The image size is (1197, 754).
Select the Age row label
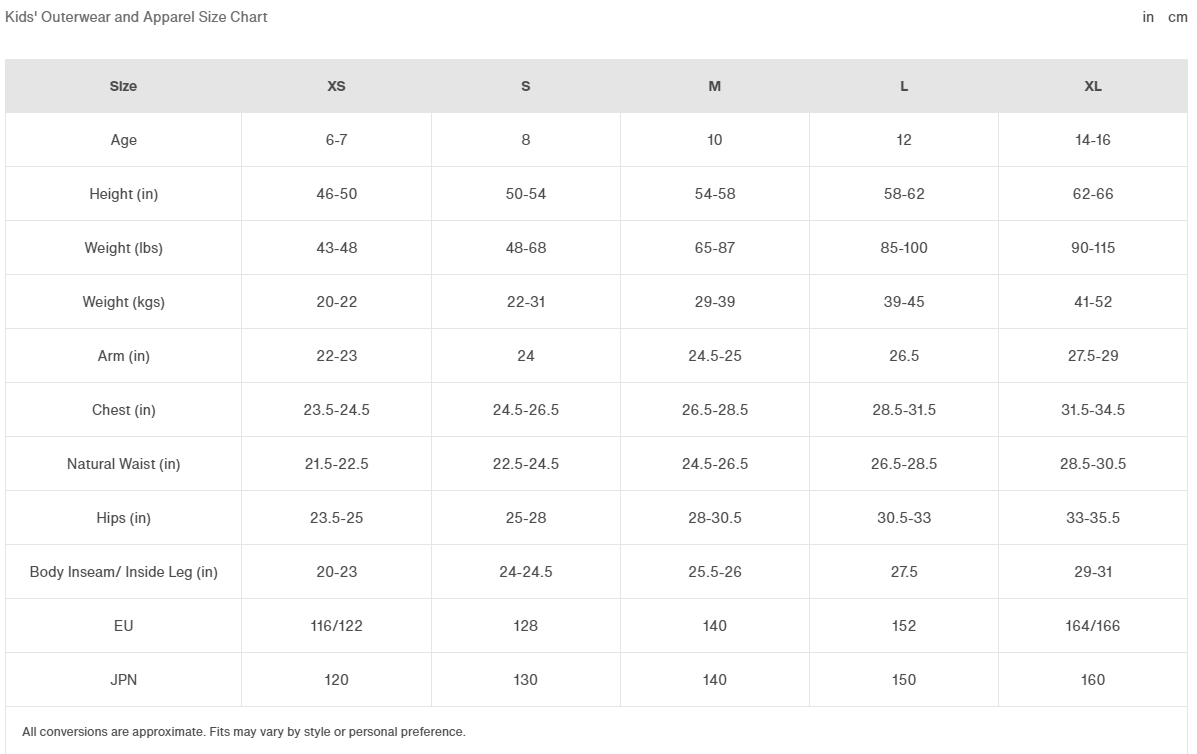pos(123,140)
